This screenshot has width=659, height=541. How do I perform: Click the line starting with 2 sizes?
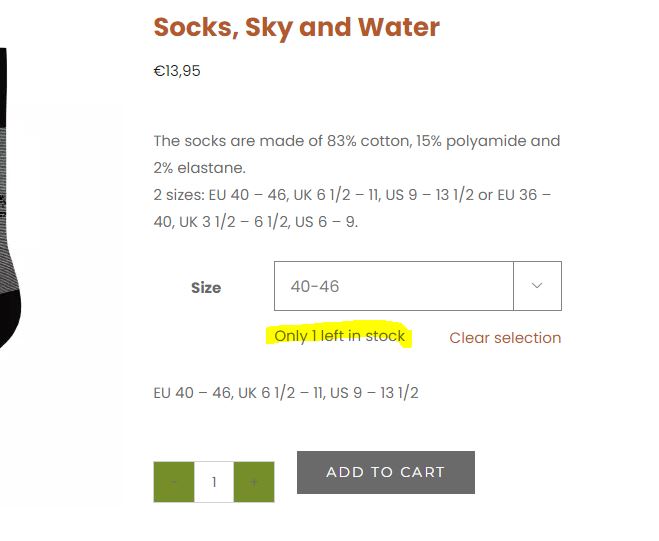(352, 194)
